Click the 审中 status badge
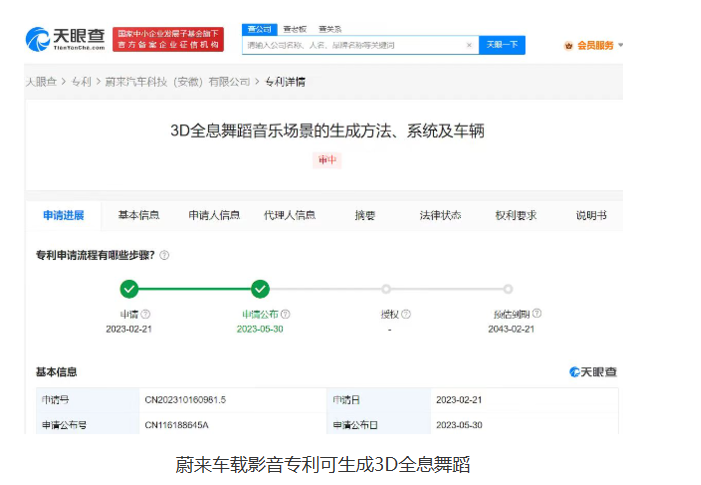701x485 pixels. [x=327, y=160]
